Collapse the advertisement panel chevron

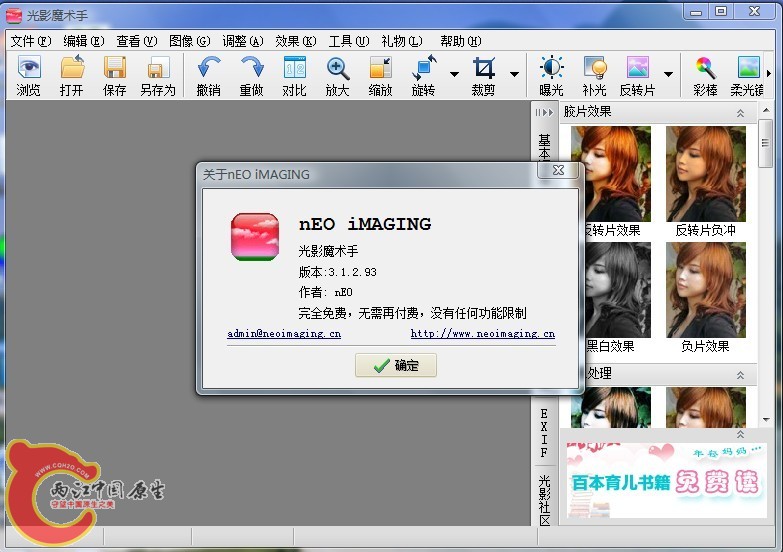click(x=741, y=434)
